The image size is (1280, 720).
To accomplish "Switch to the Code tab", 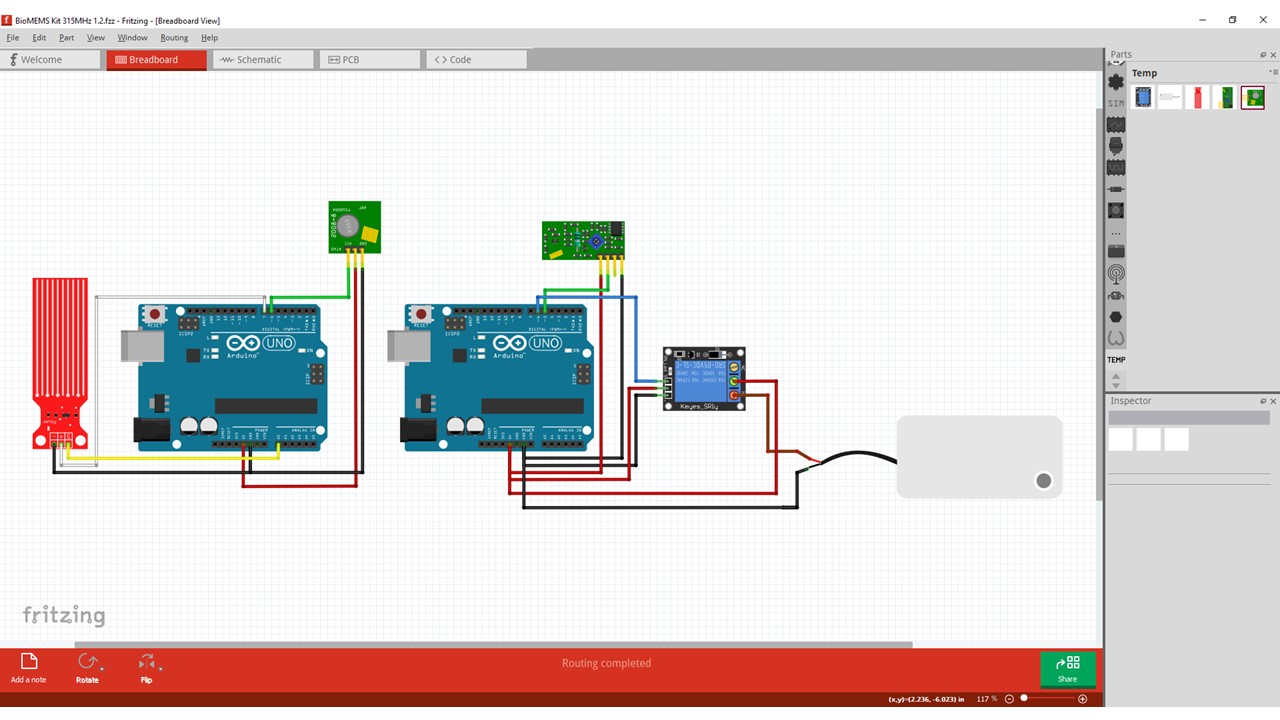I will pos(476,60).
